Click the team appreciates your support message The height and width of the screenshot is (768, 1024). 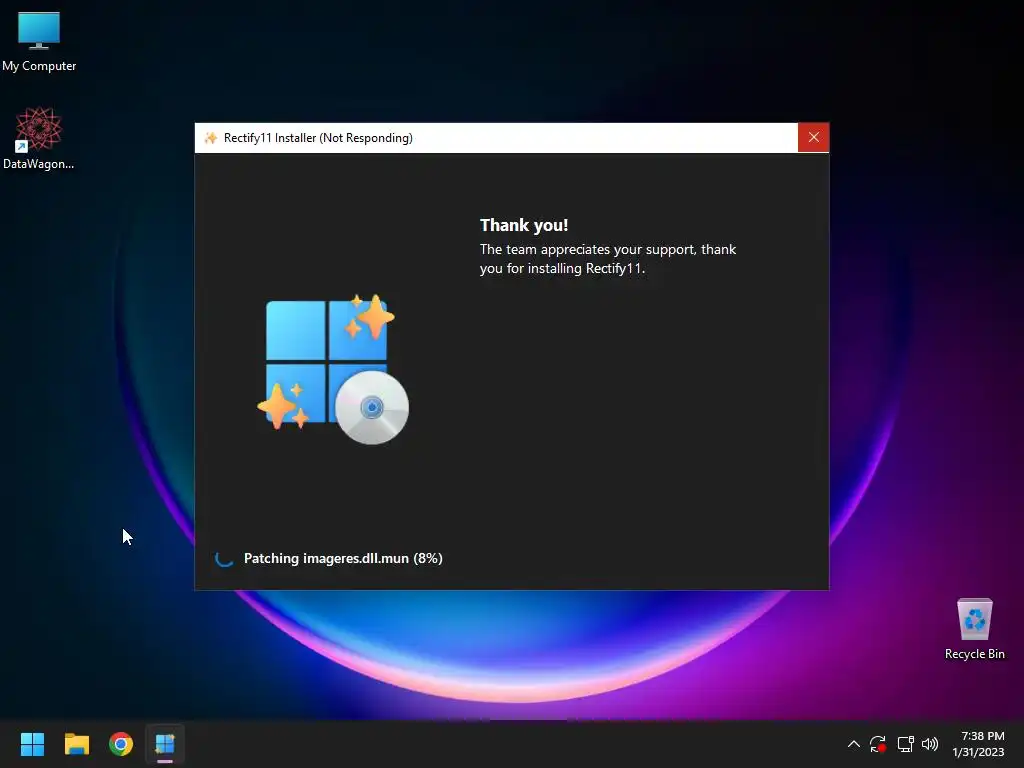(x=607, y=259)
